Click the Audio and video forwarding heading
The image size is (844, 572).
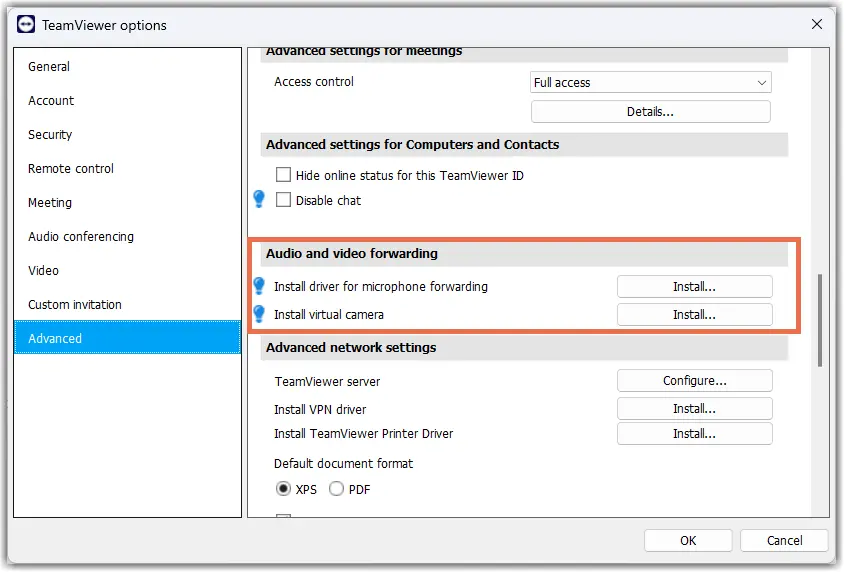[351, 253]
